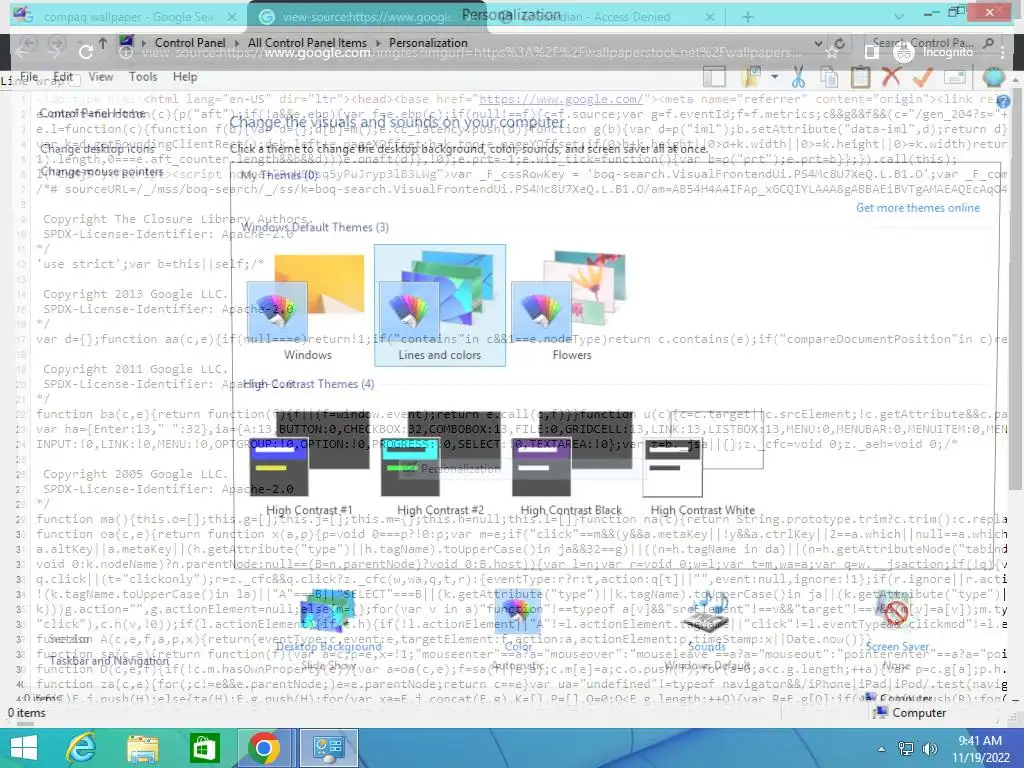The image size is (1024, 768).
Task: Open Chrome's tab search chevron
Action: [x=899, y=16]
